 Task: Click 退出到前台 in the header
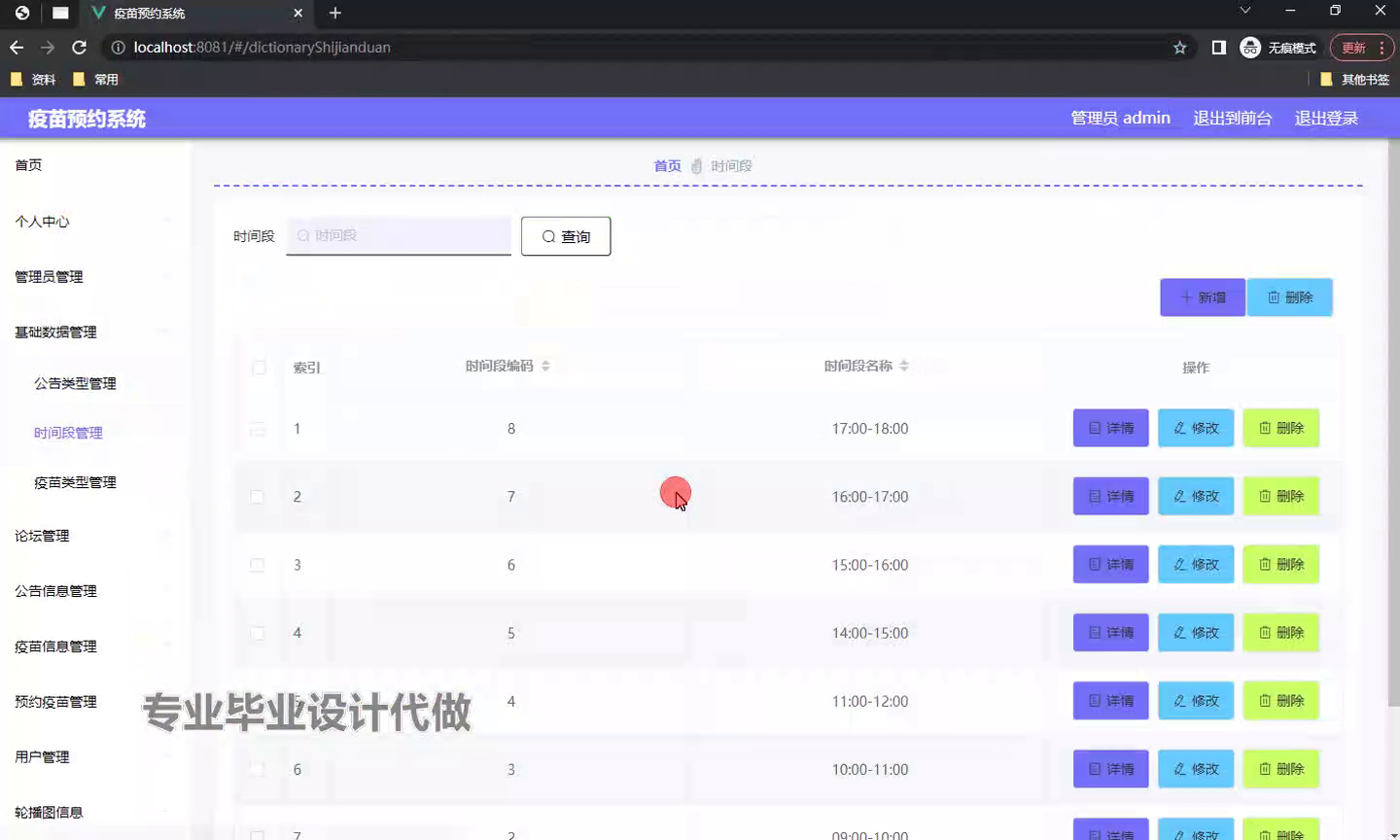click(1232, 118)
